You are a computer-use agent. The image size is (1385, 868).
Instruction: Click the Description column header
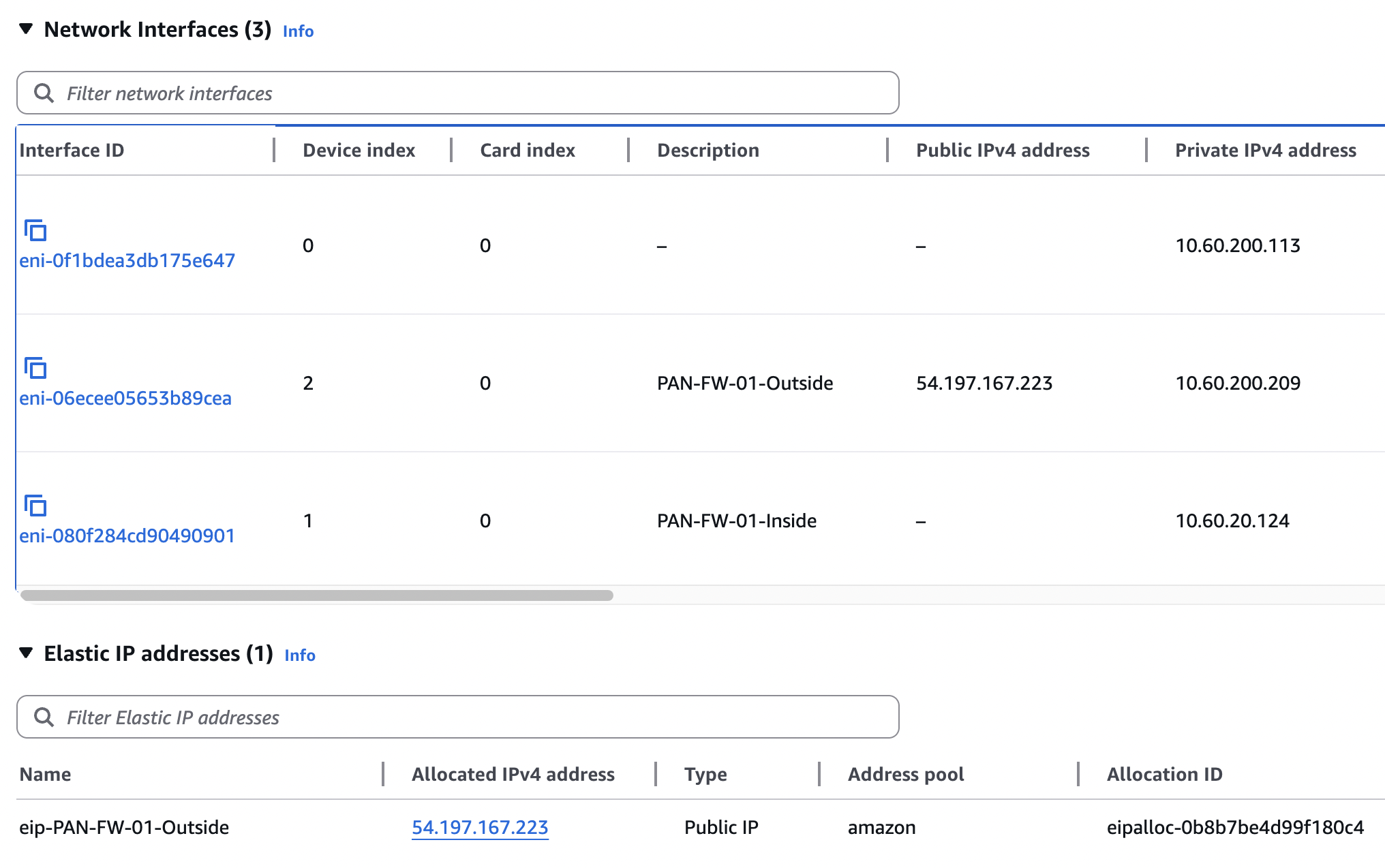point(708,150)
